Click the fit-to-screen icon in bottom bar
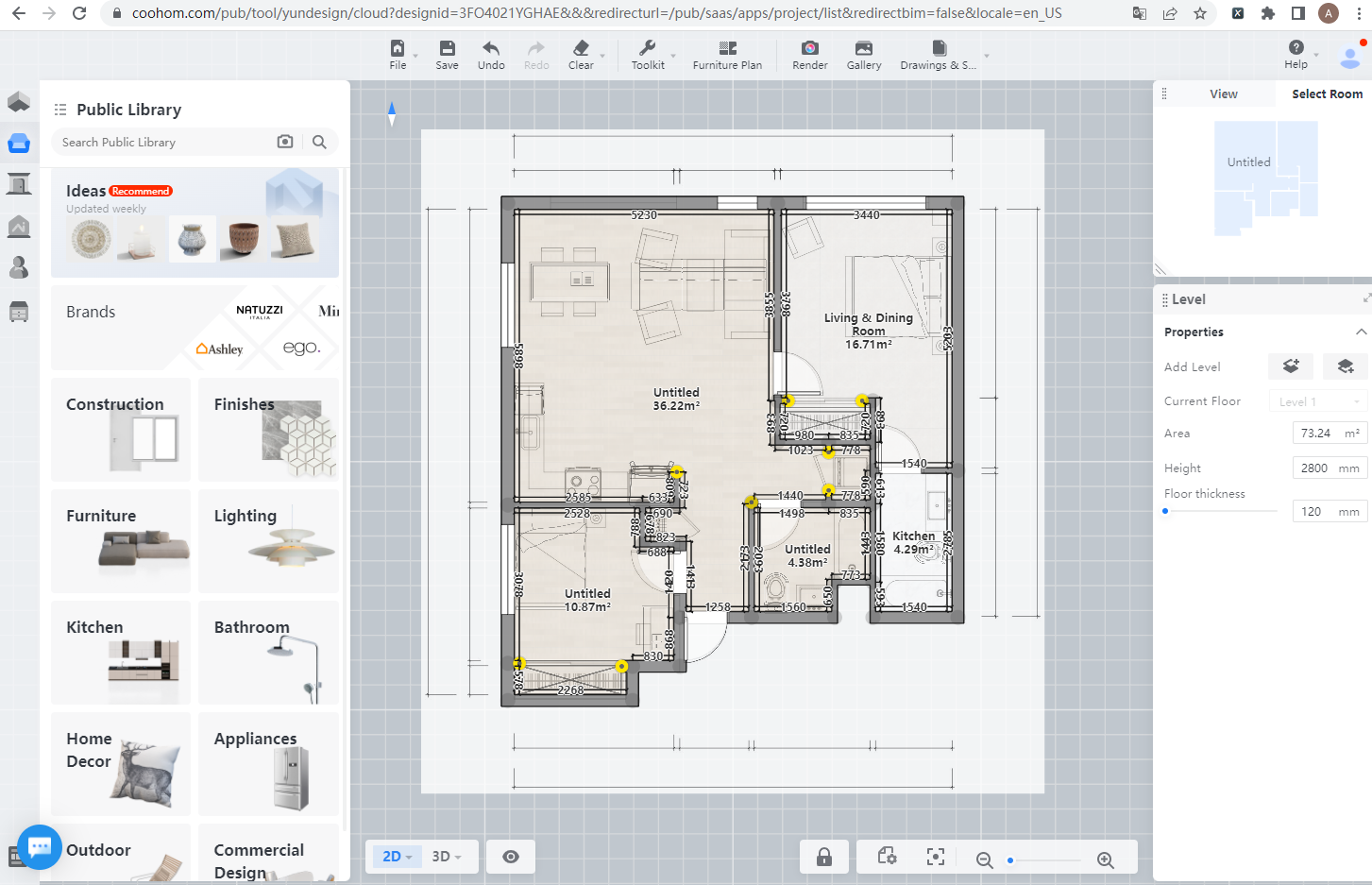Screen dimensions: 1372x885 pos(935,857)
